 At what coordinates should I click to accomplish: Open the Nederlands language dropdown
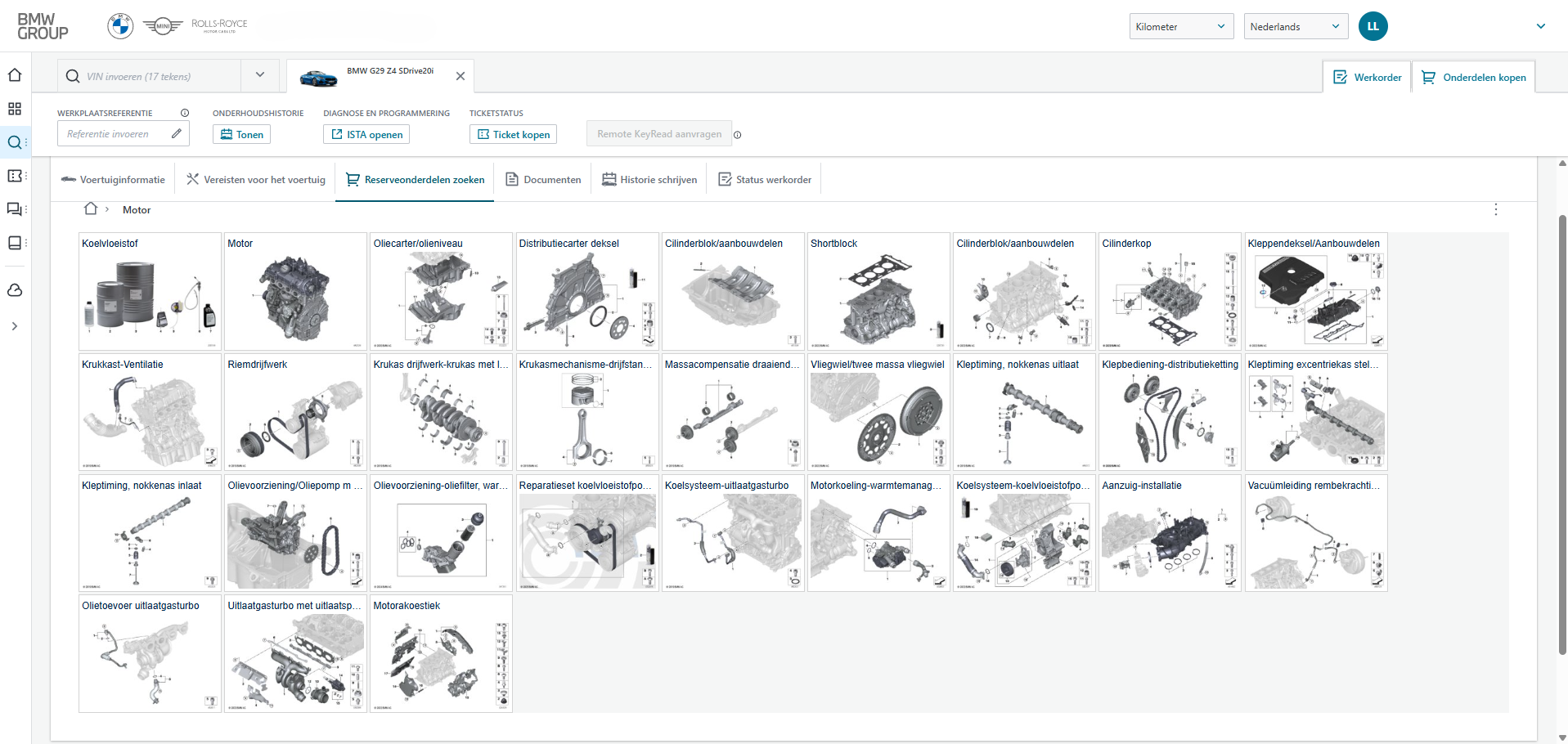[x=1295, y=26]
